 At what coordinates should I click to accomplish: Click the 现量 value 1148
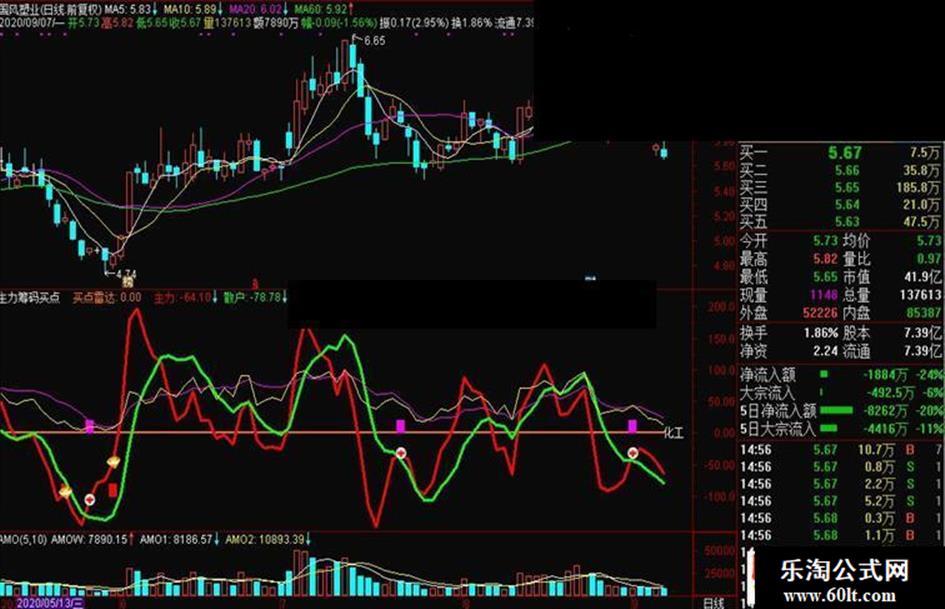point(824,295)
